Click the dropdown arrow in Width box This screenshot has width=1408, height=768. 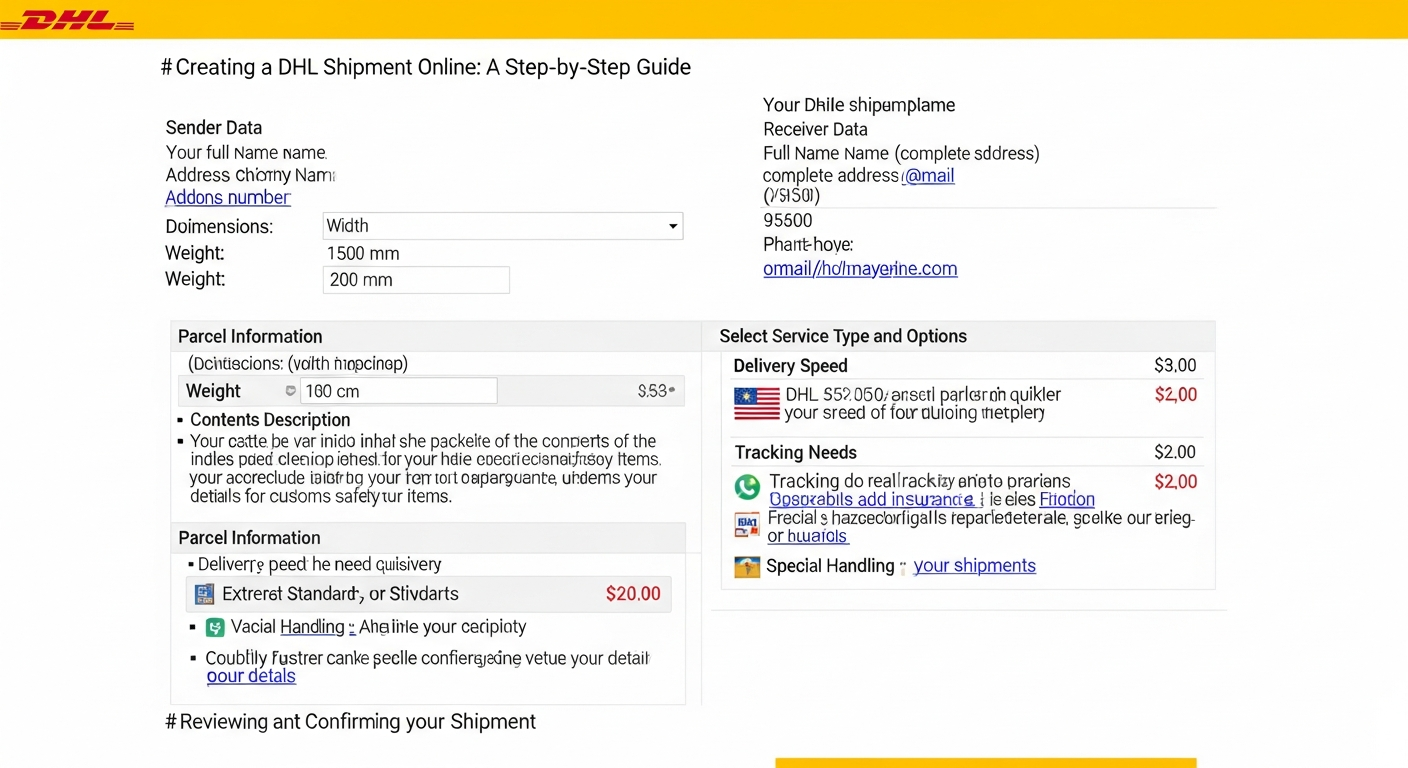coord(673,227)
